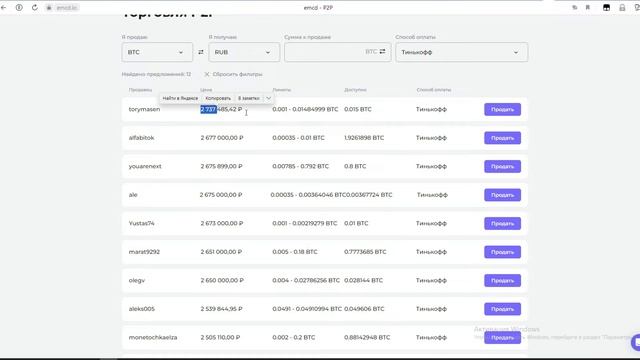Toggle the amount currency via the BTC swap icon
This screenshot has width=640, height=360.
pos(382,51)
